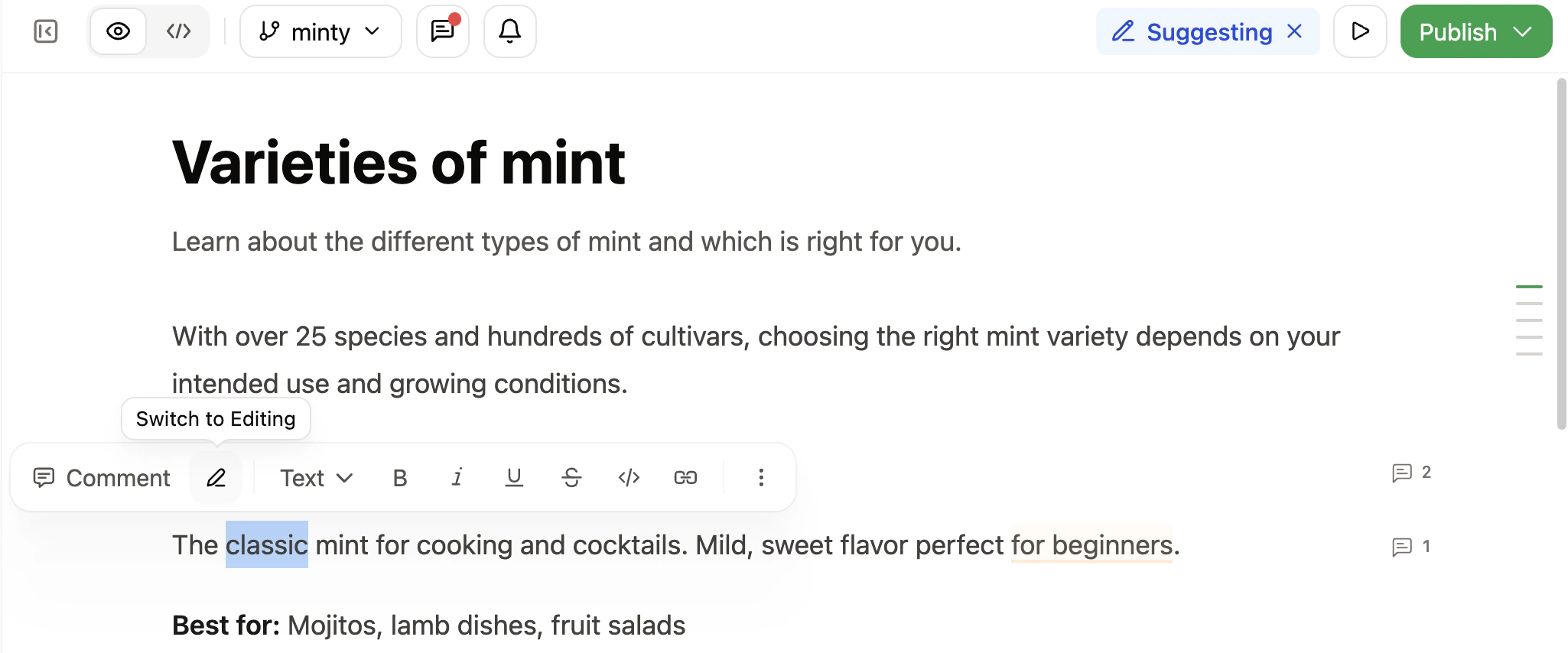Switch to Editing mode via the pencil icon

tap(216, 477)
